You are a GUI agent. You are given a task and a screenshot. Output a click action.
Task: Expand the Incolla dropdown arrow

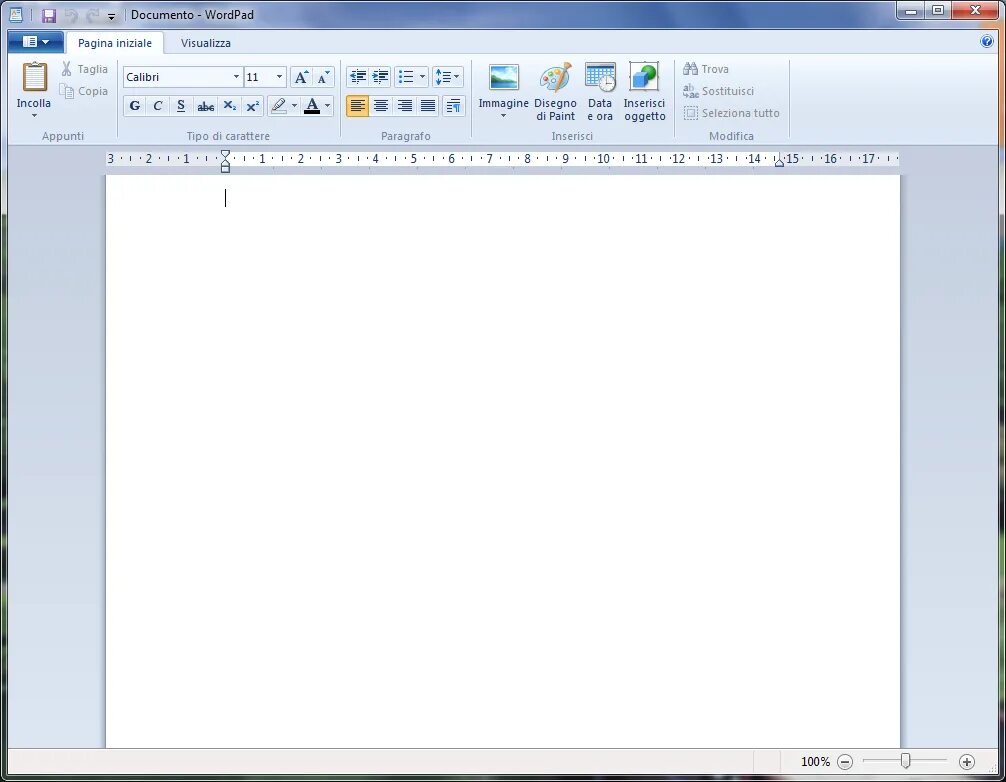coord(34,116)
